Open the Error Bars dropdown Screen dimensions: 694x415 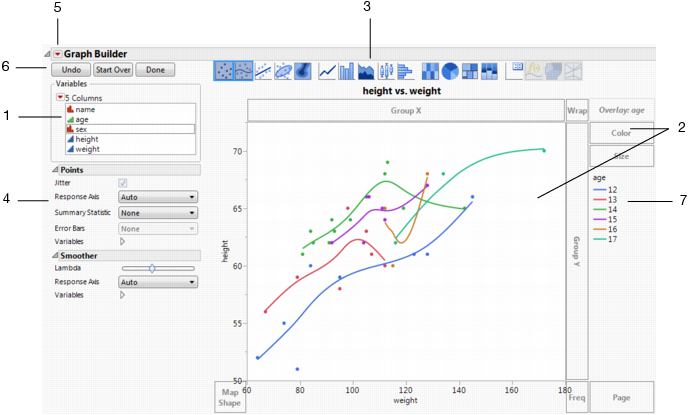[x=158, y=229]
